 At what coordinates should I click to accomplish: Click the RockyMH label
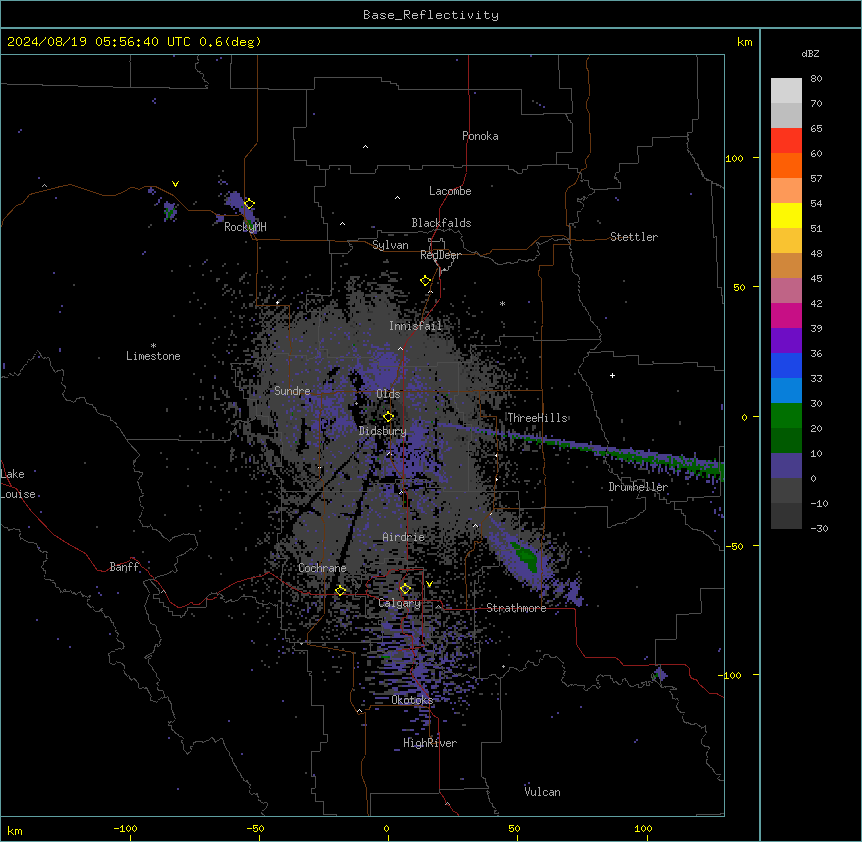point(245,227)
